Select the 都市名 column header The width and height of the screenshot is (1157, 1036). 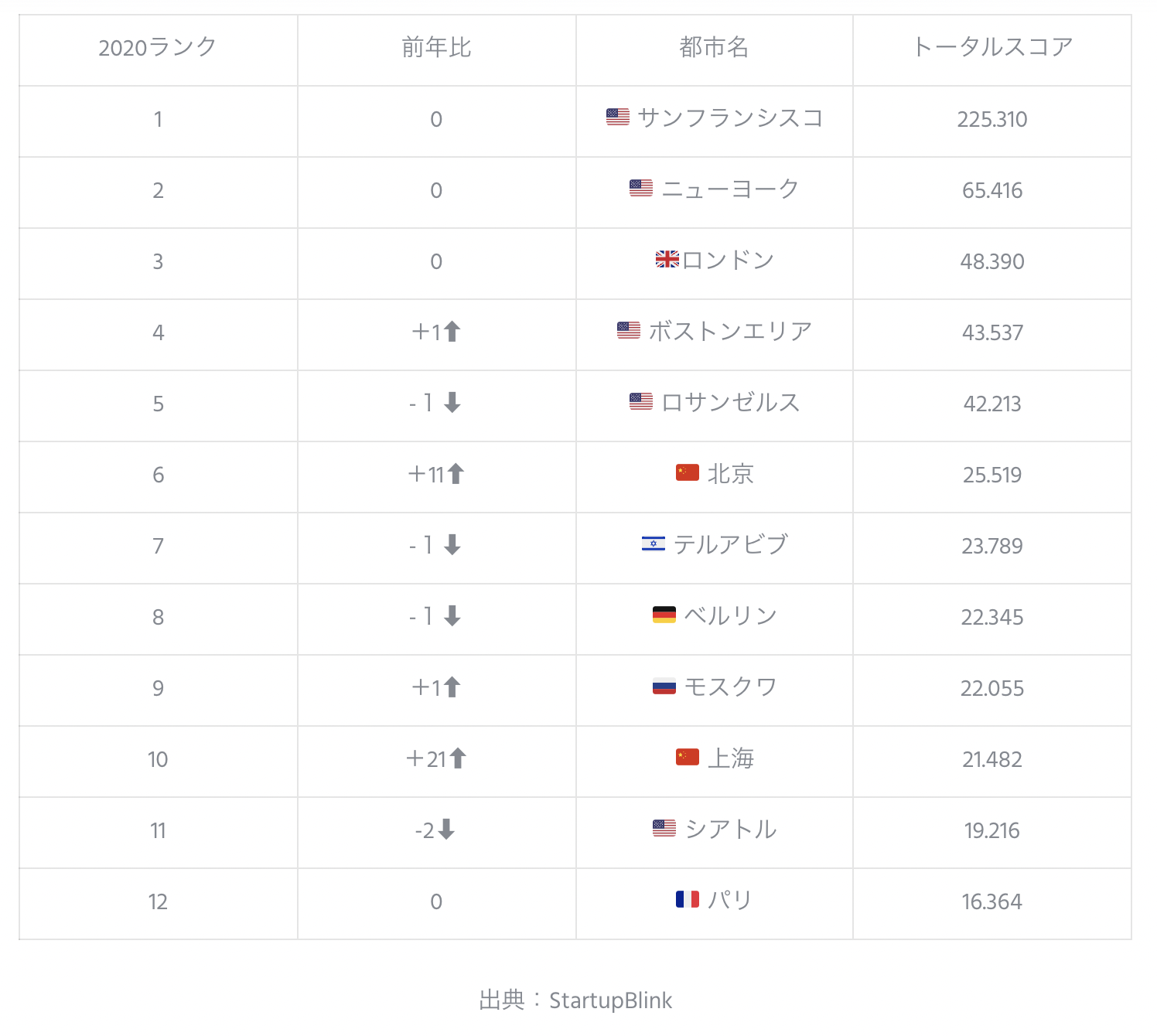pyautogui.click(x=714, y=47)
